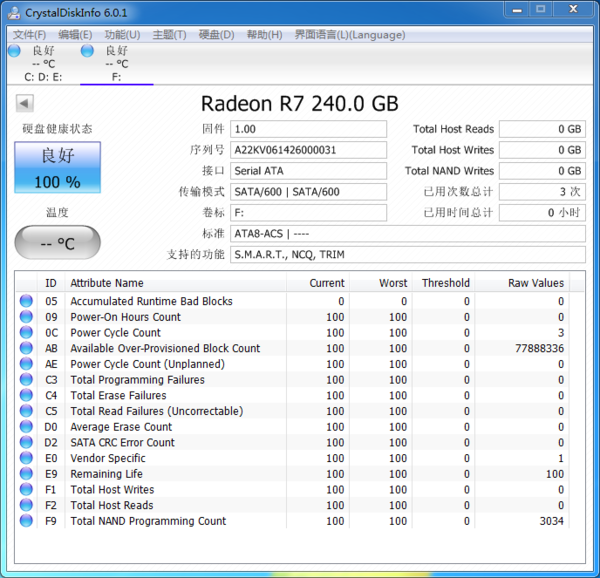Screen dimensions: 600x578
Task: Select the SATA CRC Error Count attribute name
Action: point(122,442)
